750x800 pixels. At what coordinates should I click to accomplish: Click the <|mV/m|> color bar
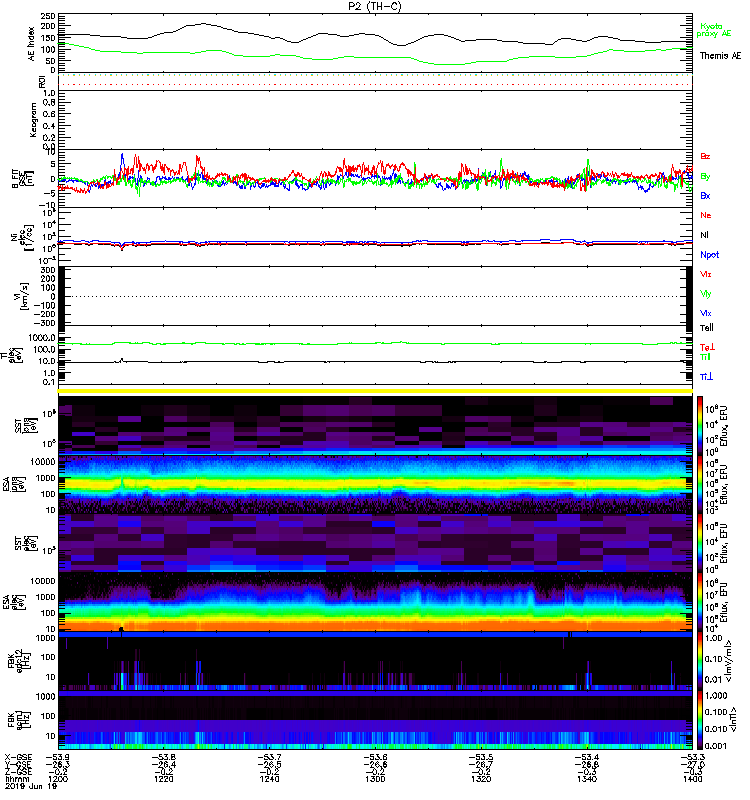[x=700, y=660]
